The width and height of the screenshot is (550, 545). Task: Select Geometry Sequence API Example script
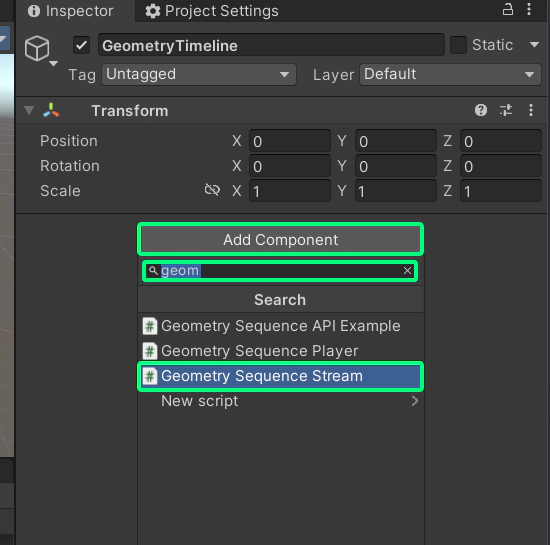(281, 326)
